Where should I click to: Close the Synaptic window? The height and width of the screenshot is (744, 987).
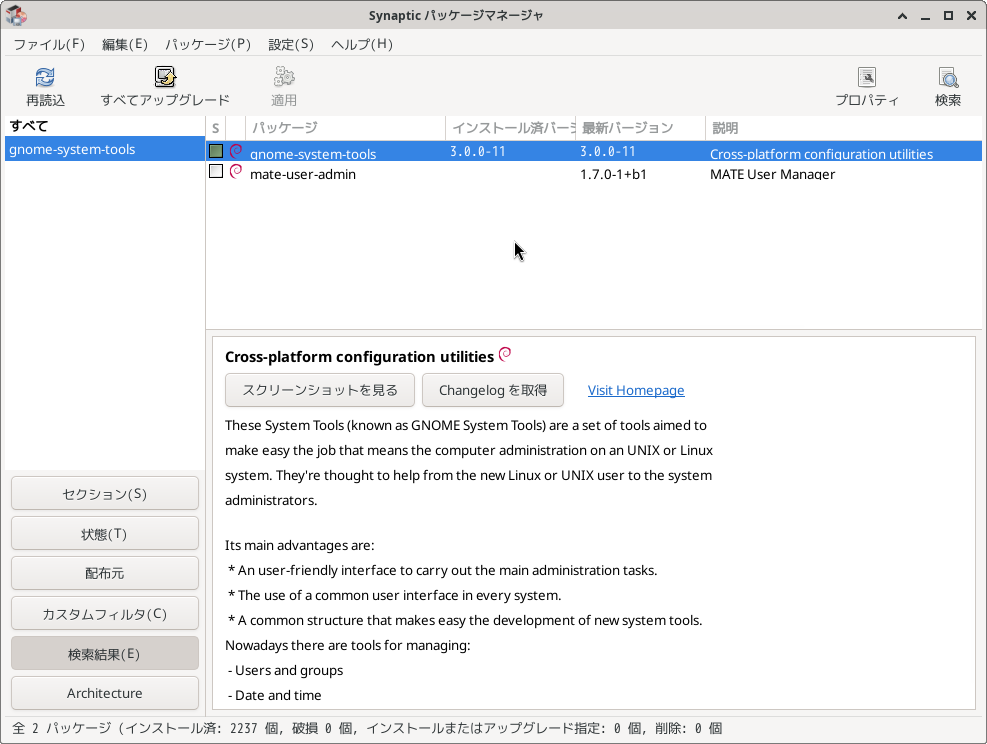(971, 16)
